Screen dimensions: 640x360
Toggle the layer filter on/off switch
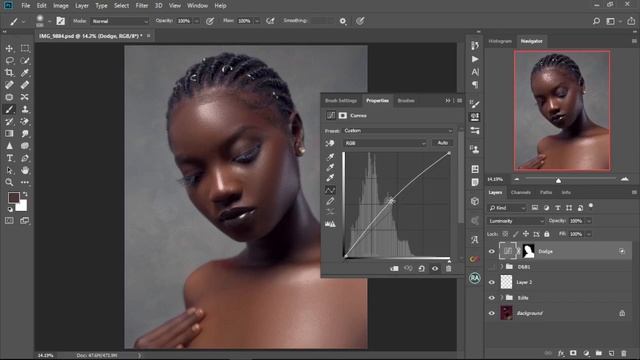[x=591, y=206]
